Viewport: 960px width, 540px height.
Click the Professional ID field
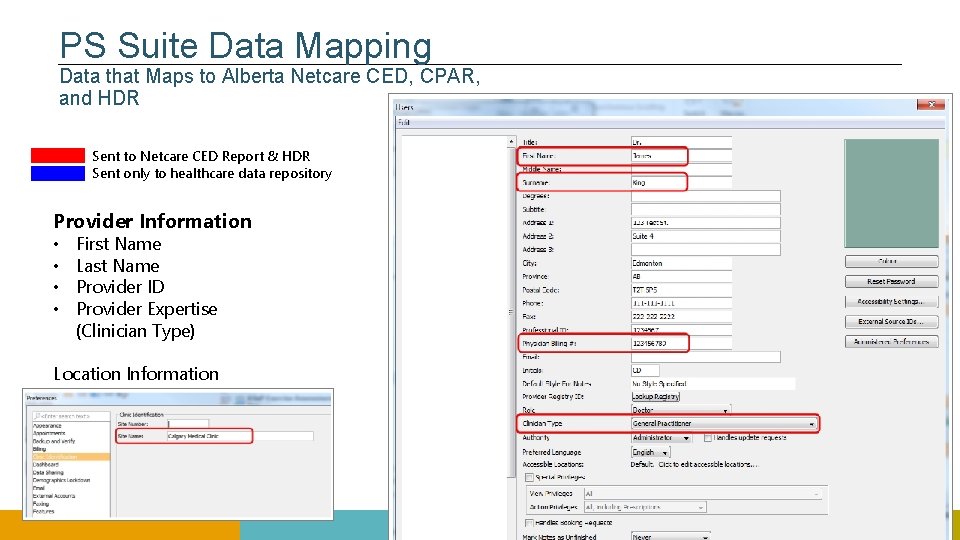pos(681,329)
